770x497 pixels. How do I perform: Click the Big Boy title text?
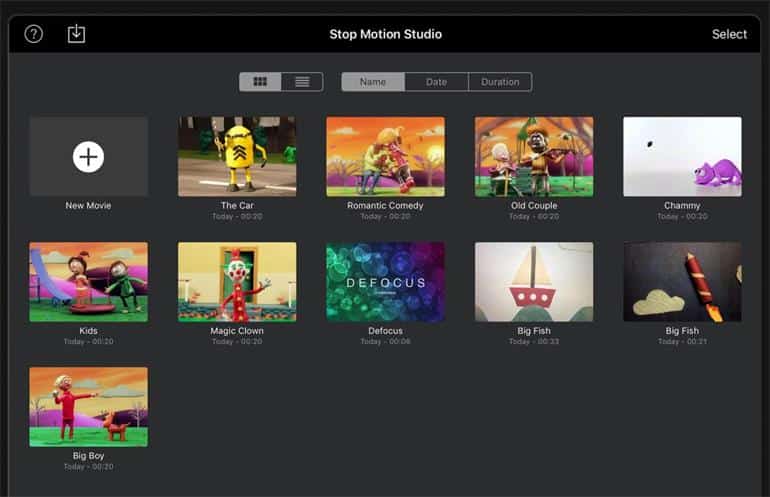coord(88,456)
